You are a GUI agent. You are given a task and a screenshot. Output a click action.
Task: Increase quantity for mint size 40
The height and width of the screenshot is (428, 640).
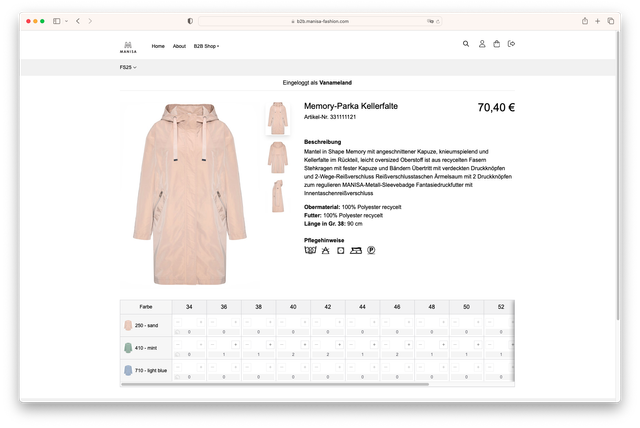(304, 344)
